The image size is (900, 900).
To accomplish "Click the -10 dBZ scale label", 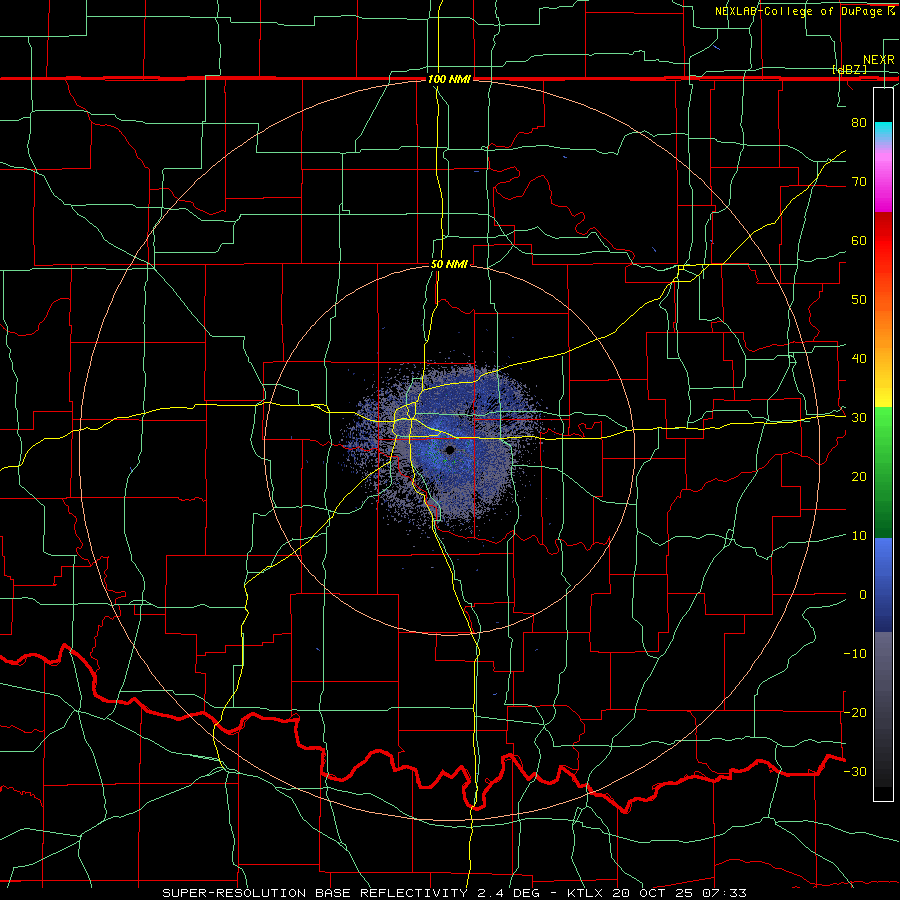I will 855,654.
